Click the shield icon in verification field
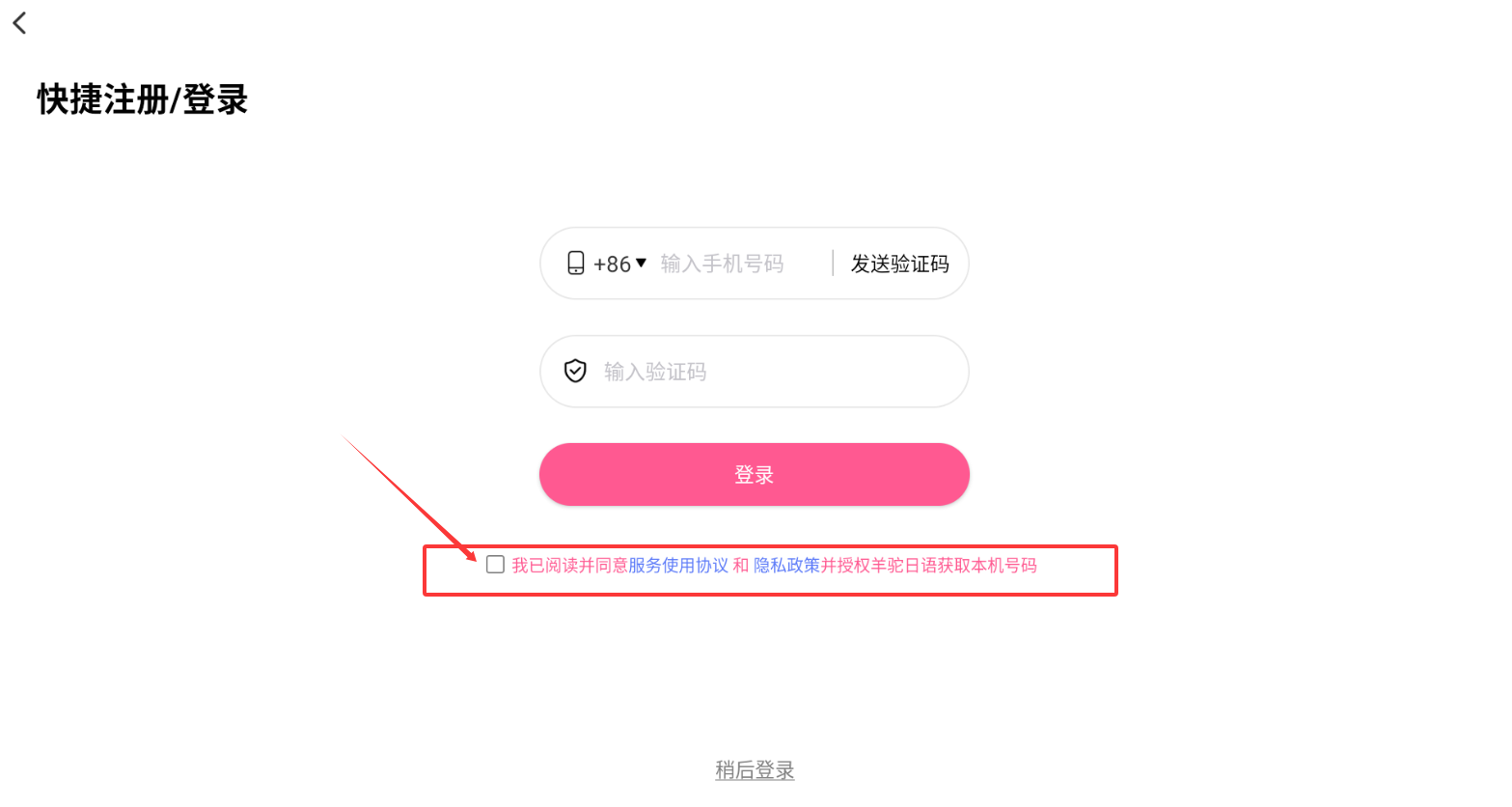The width and height of the screenshot is (1512, 807). 575,371
